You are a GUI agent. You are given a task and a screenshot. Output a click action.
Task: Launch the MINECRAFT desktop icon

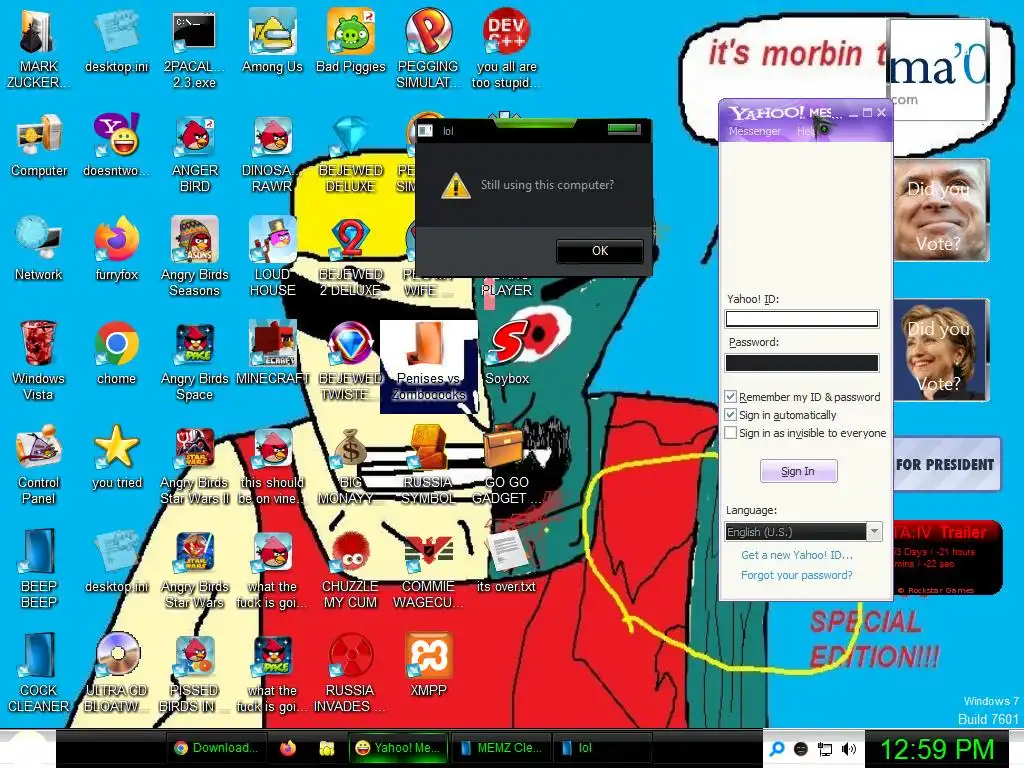click(x=272, y=353)
